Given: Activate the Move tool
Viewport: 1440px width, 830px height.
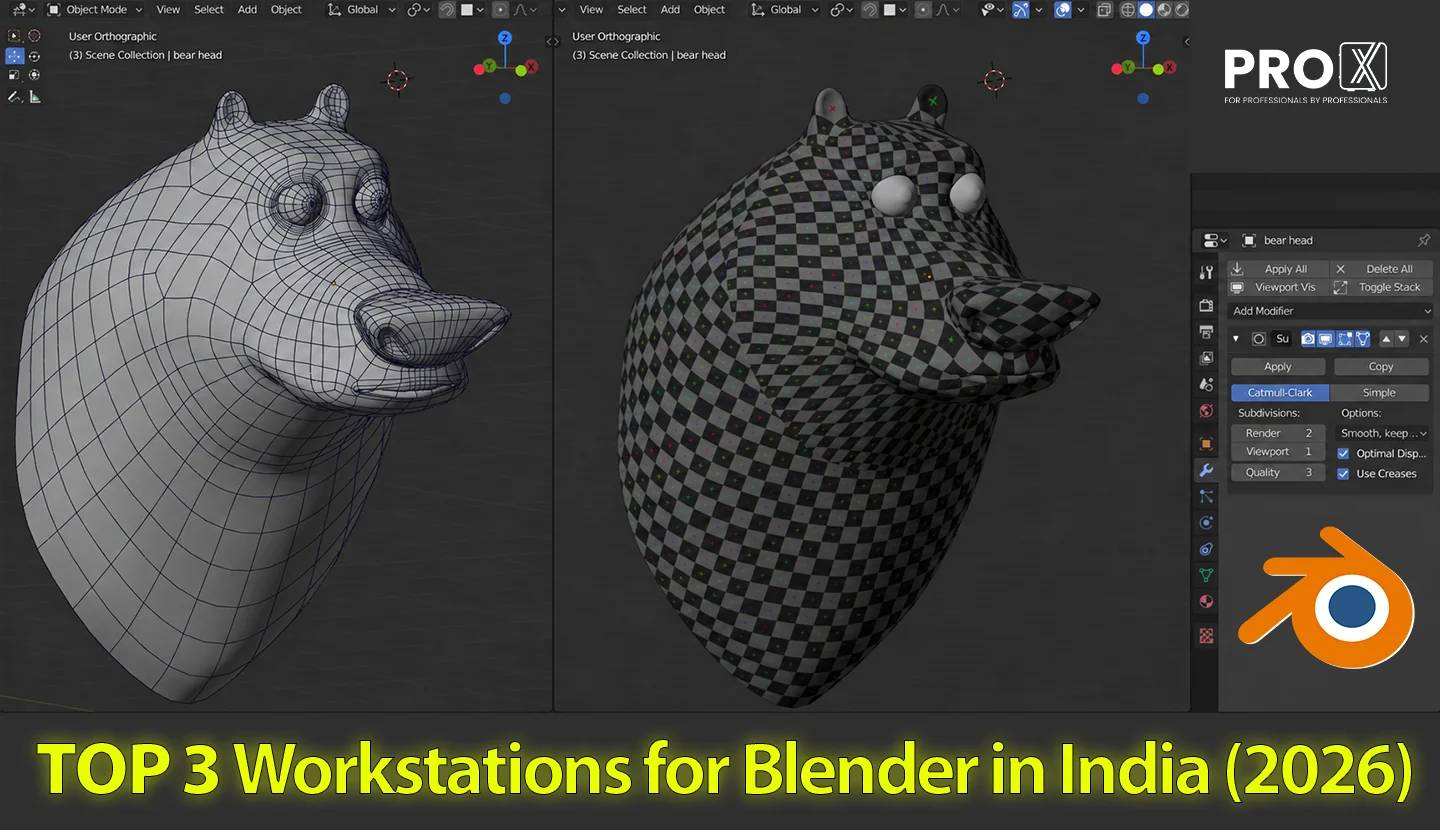Looking at the screenshot, I should (14, 55).
